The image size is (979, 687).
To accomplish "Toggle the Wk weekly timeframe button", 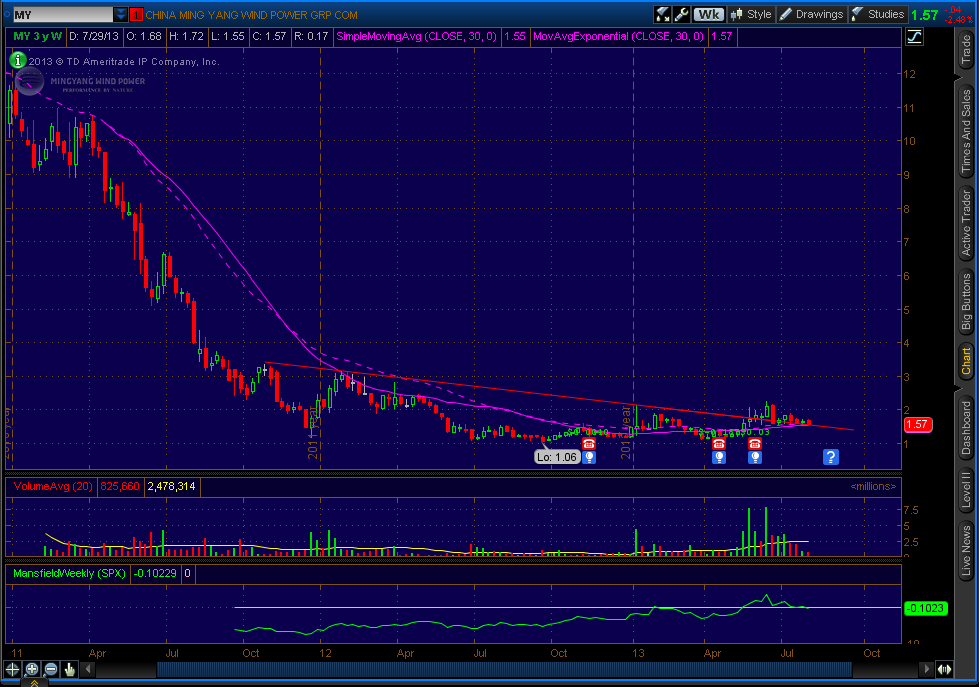I will click(709, 14).
